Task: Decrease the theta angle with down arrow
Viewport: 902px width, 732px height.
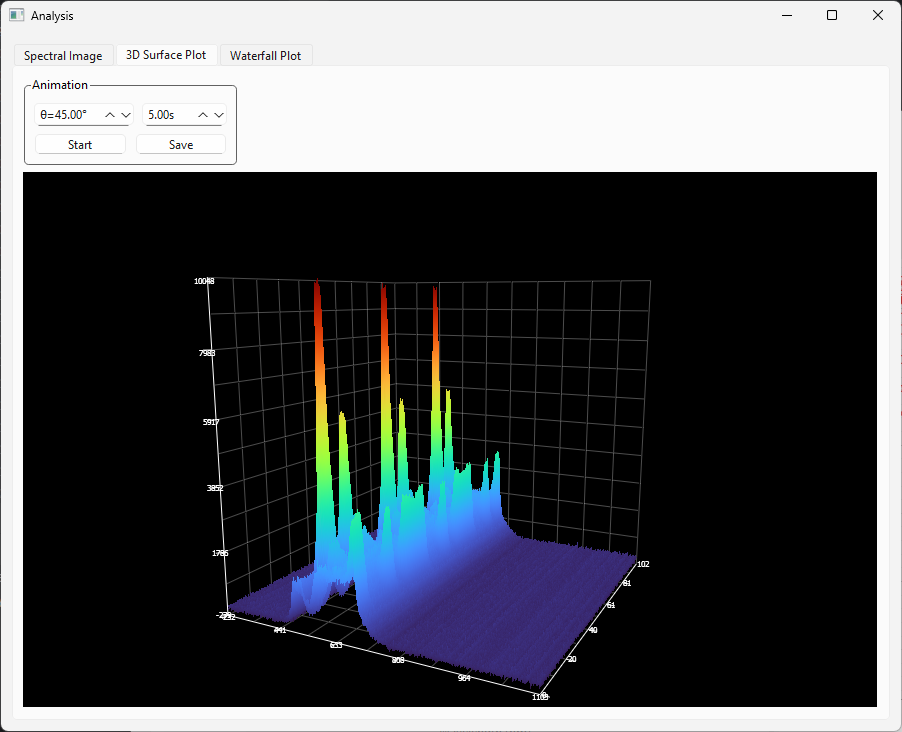Action: pos(126,115)
